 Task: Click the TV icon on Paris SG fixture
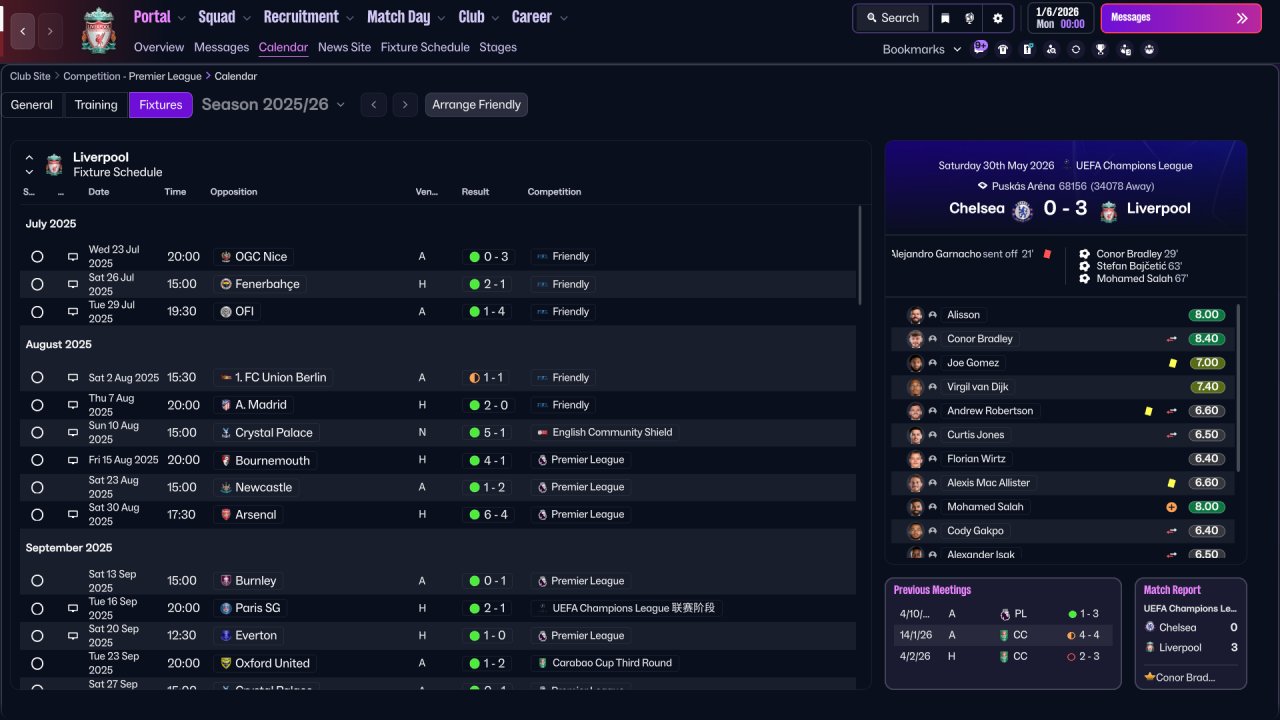[73, 608]
